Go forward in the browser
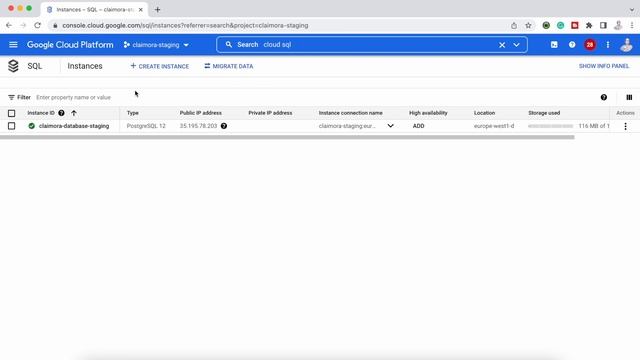Viewport: 640px width, 360px height. pyautogui.click(x=23, y=25)
